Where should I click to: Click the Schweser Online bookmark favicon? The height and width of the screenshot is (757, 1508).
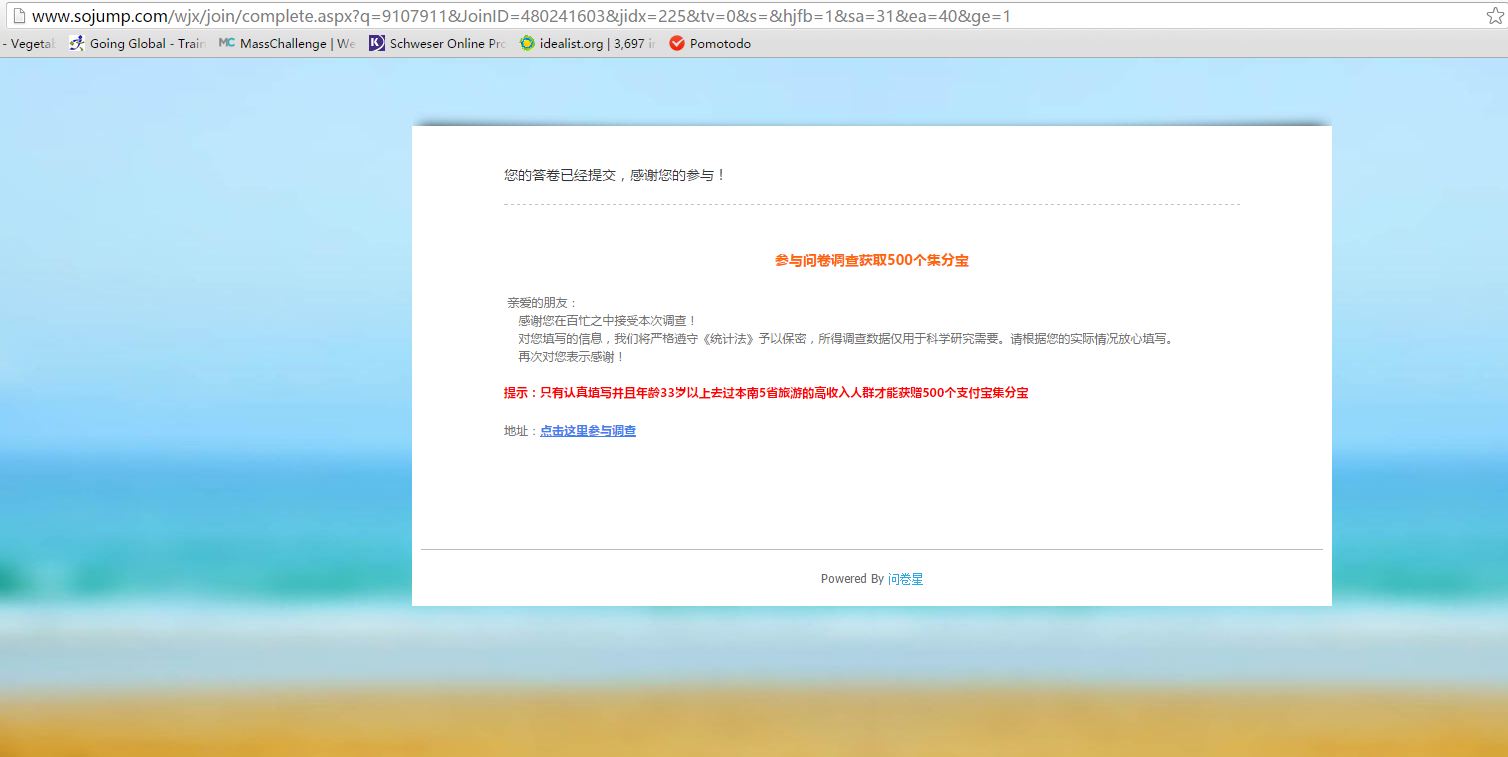[376, 43]
